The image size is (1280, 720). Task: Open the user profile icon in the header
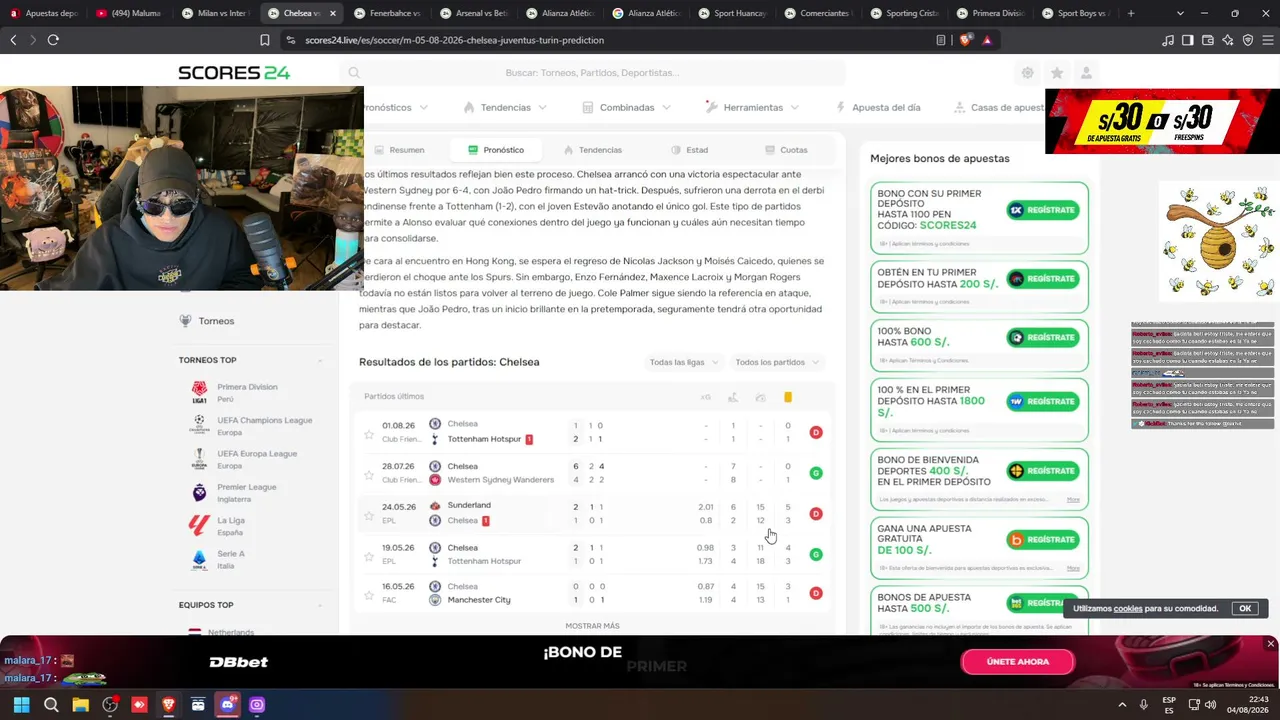(x=1086, y=73)
